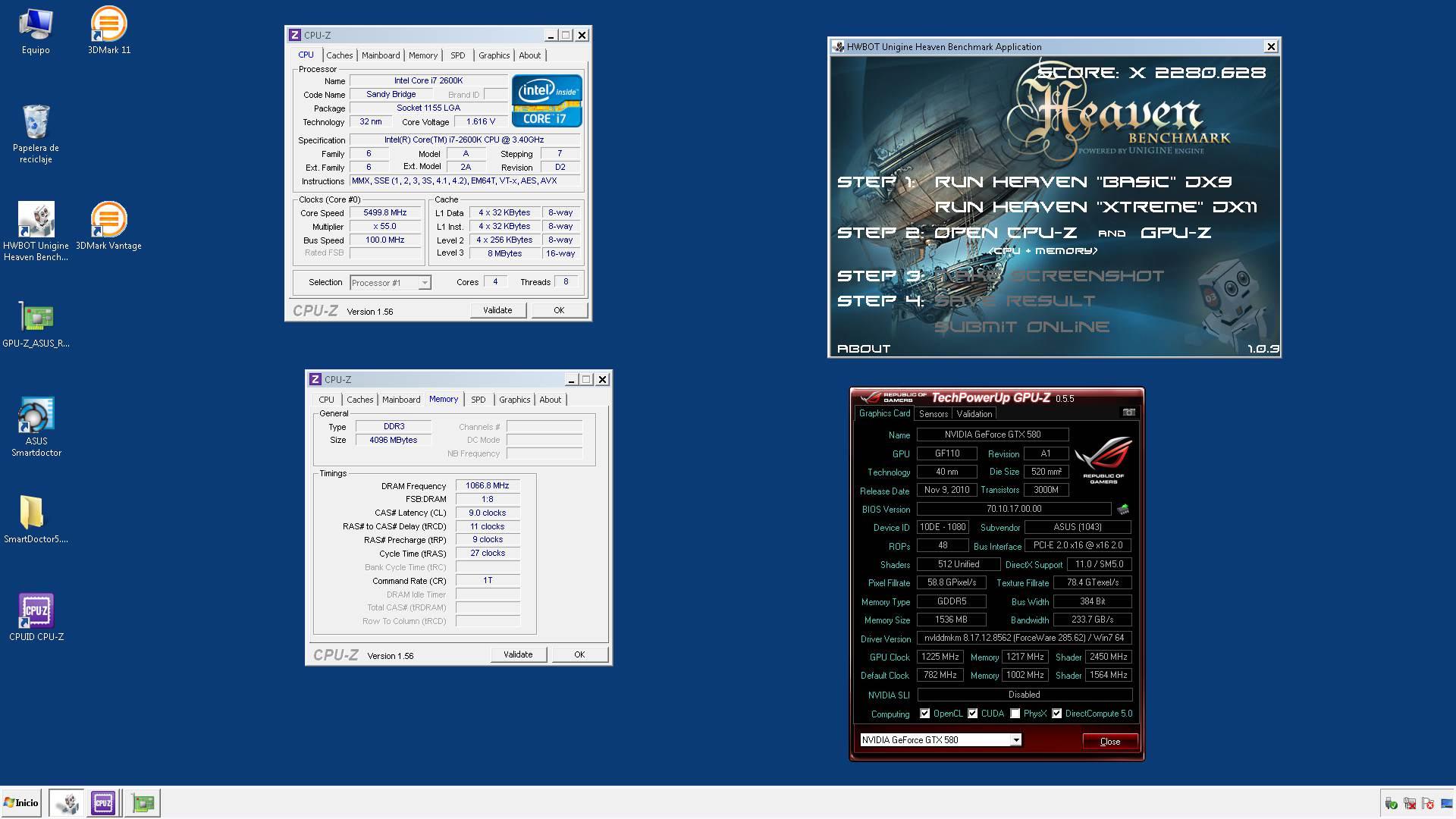Click the GPU Clock value 1225 MHz
Image resolution: width=1456 pixels, height=819 pixels.
click(x=940, y=657)
